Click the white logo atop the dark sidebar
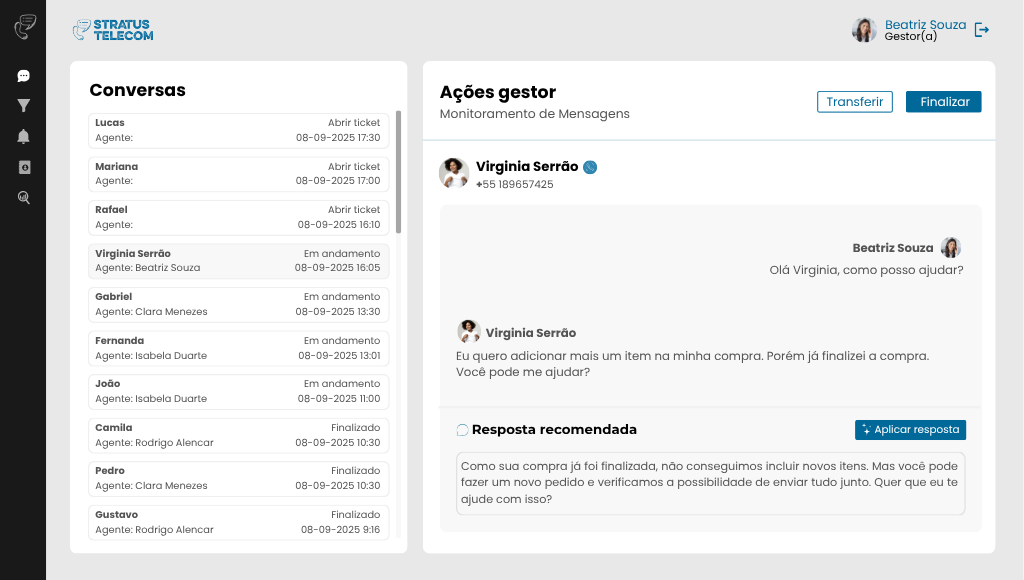Image resolution: width=1024 pixels, height=580 pixels. click(24, 27)
